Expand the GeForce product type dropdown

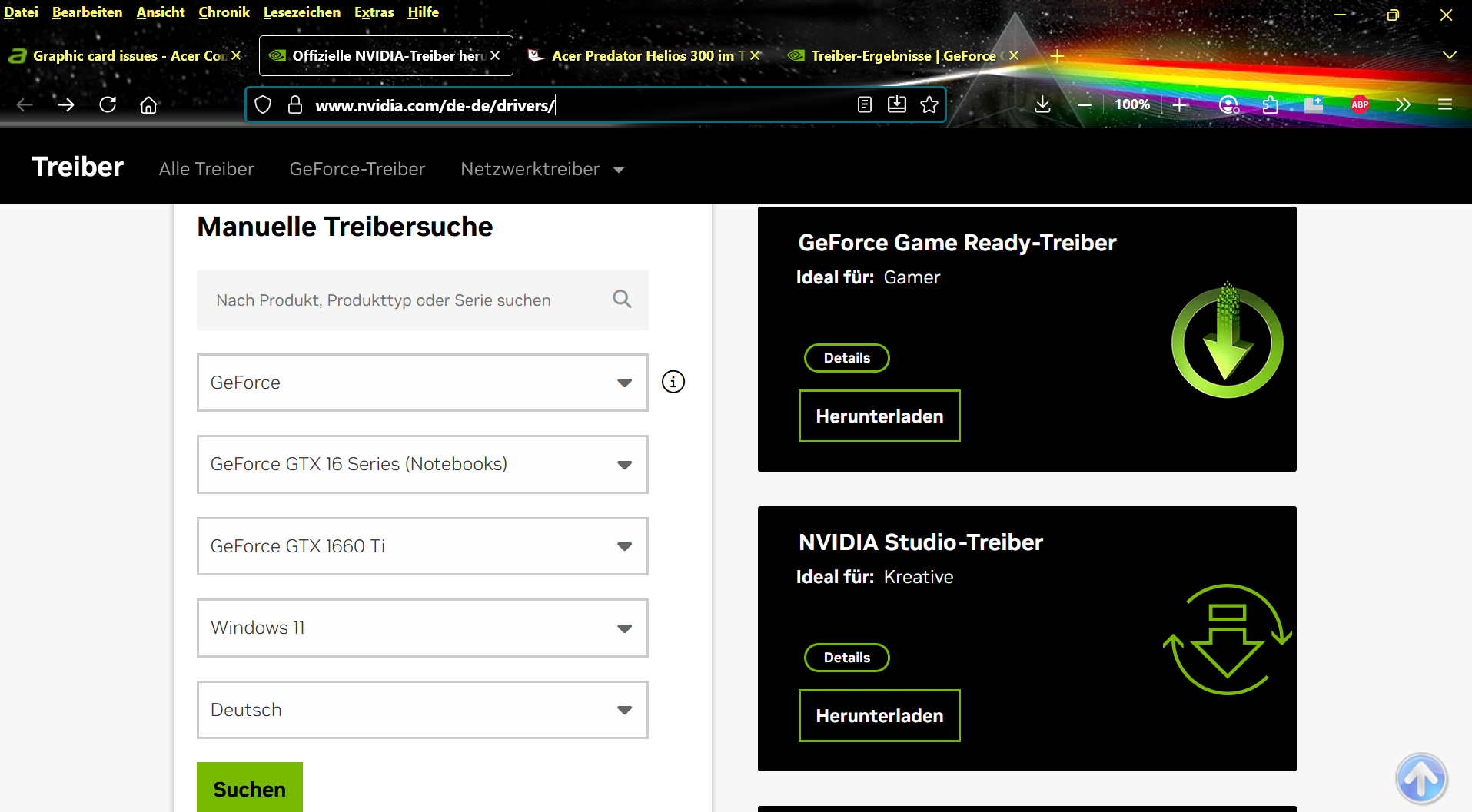[x=423, y=383]
